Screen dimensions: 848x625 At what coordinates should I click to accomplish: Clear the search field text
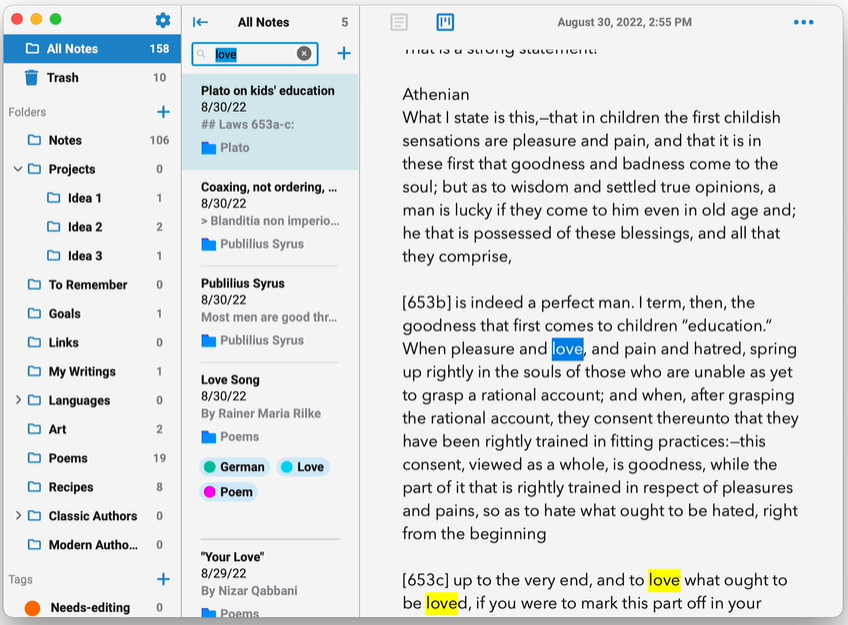[304, 54]
